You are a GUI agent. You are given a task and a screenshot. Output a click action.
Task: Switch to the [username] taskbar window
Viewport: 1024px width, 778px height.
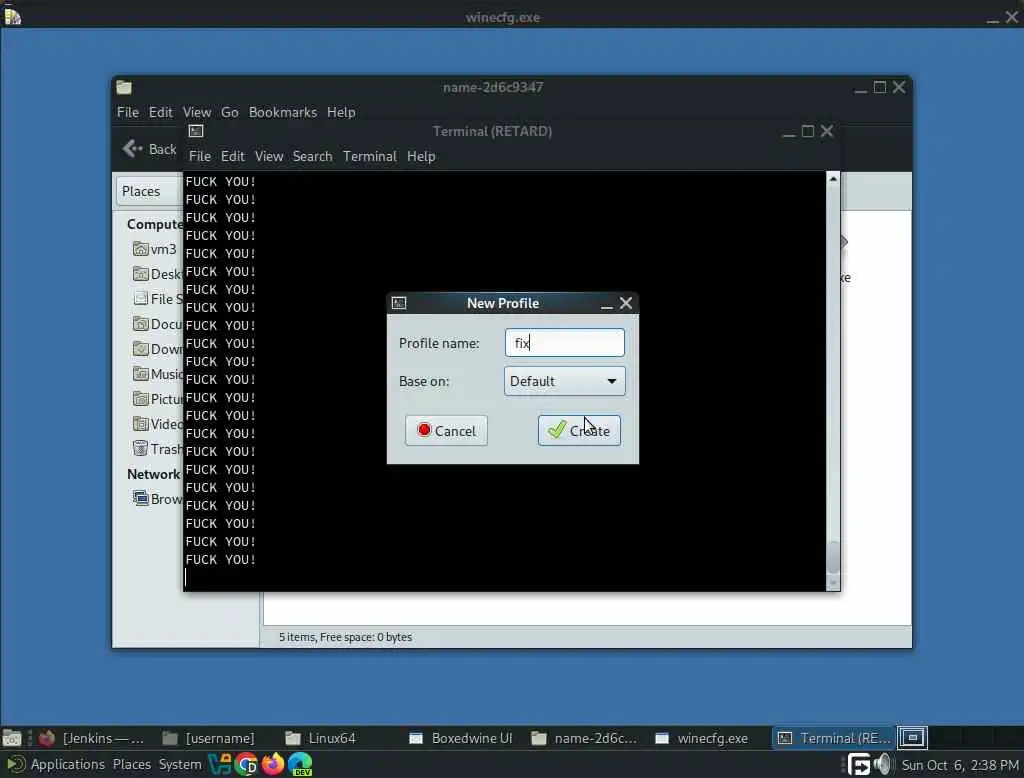click(209, 738)
